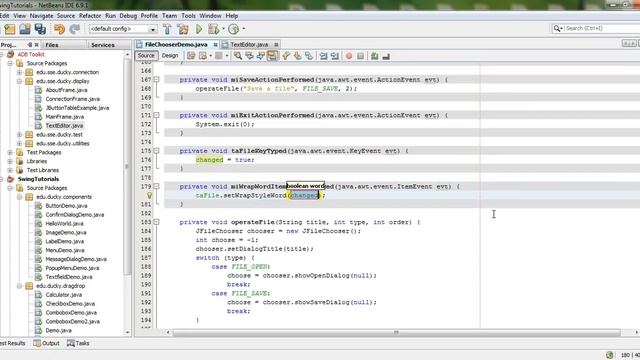Collapse the taFileKeyTyped method fold

[x=156, y=151]
